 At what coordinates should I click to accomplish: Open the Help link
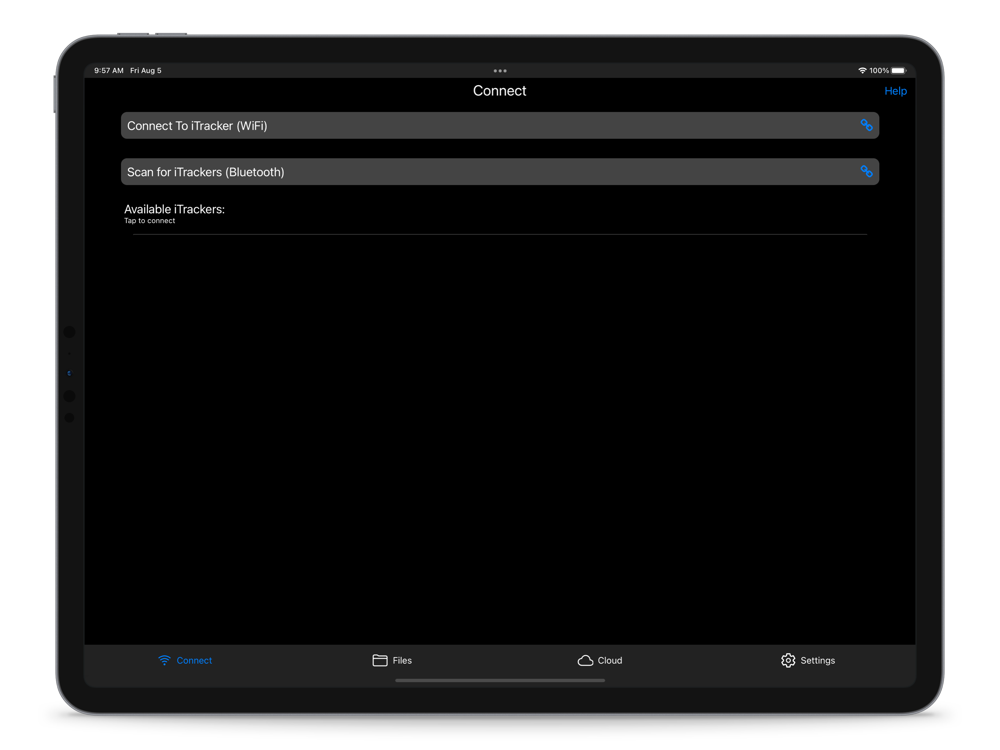[895, 91]
